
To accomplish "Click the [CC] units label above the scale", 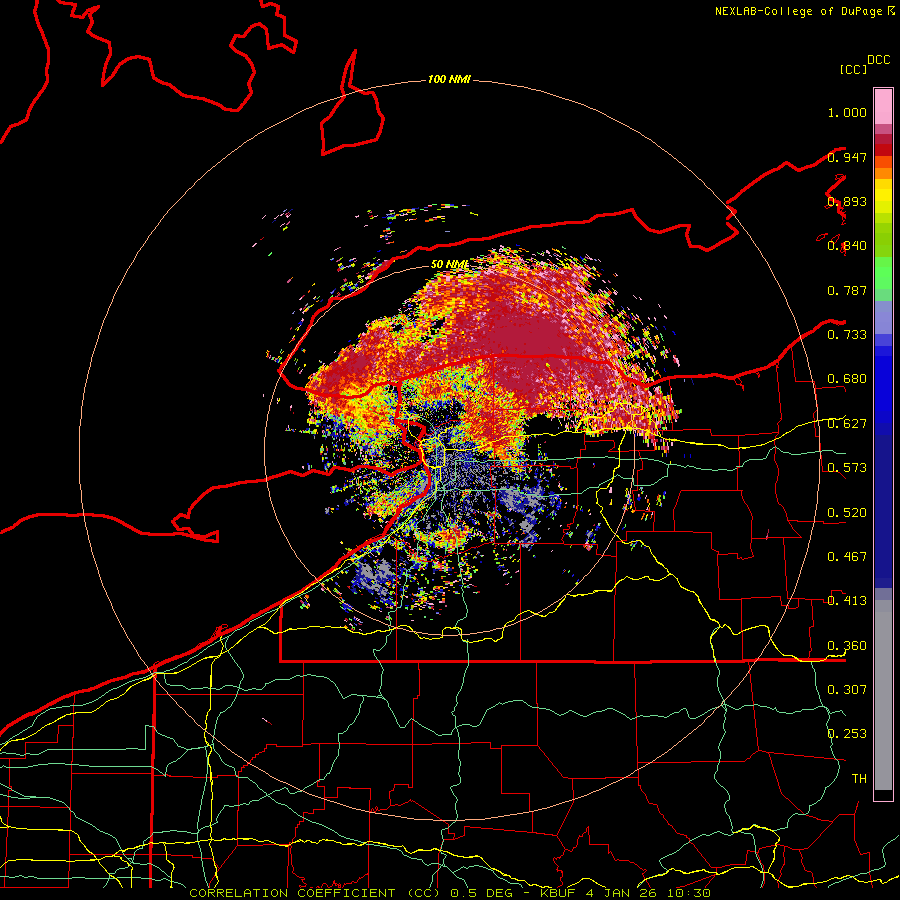I will point(853,69).
